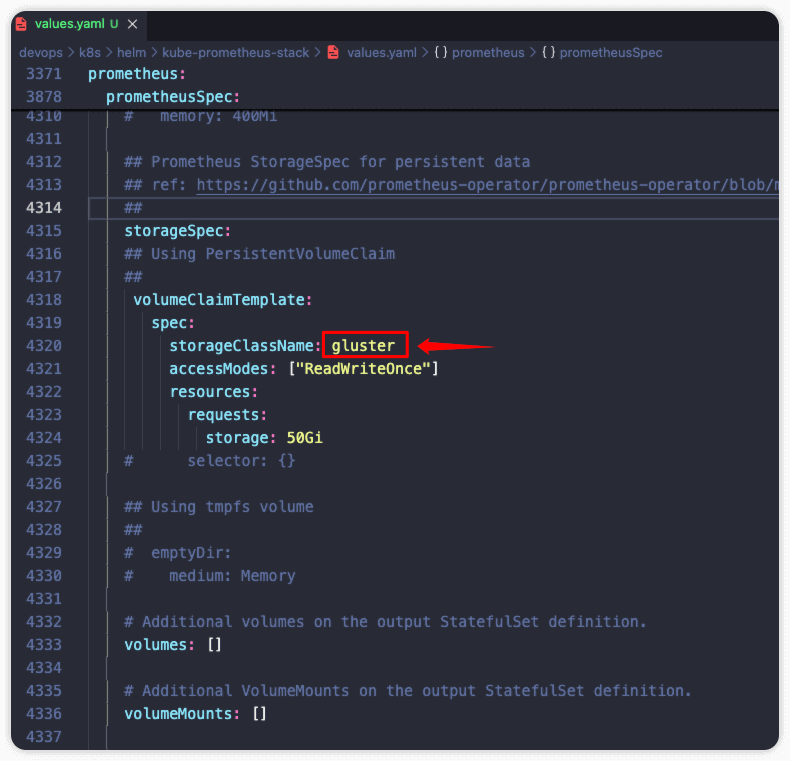Image resolution: width=790 pixels, height=761 pixels.
Task: Click values.yaml in the breadcrumb path
Action: 381,52
